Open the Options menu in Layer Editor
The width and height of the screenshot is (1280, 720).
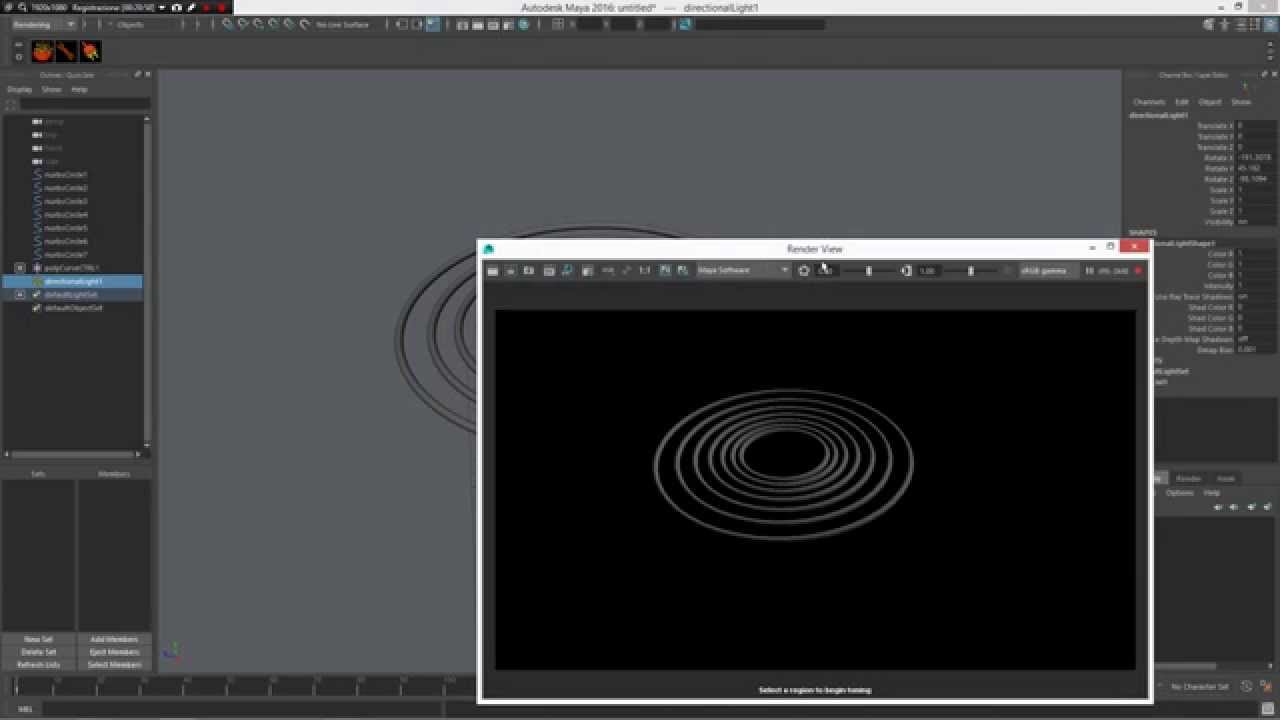1179,493
